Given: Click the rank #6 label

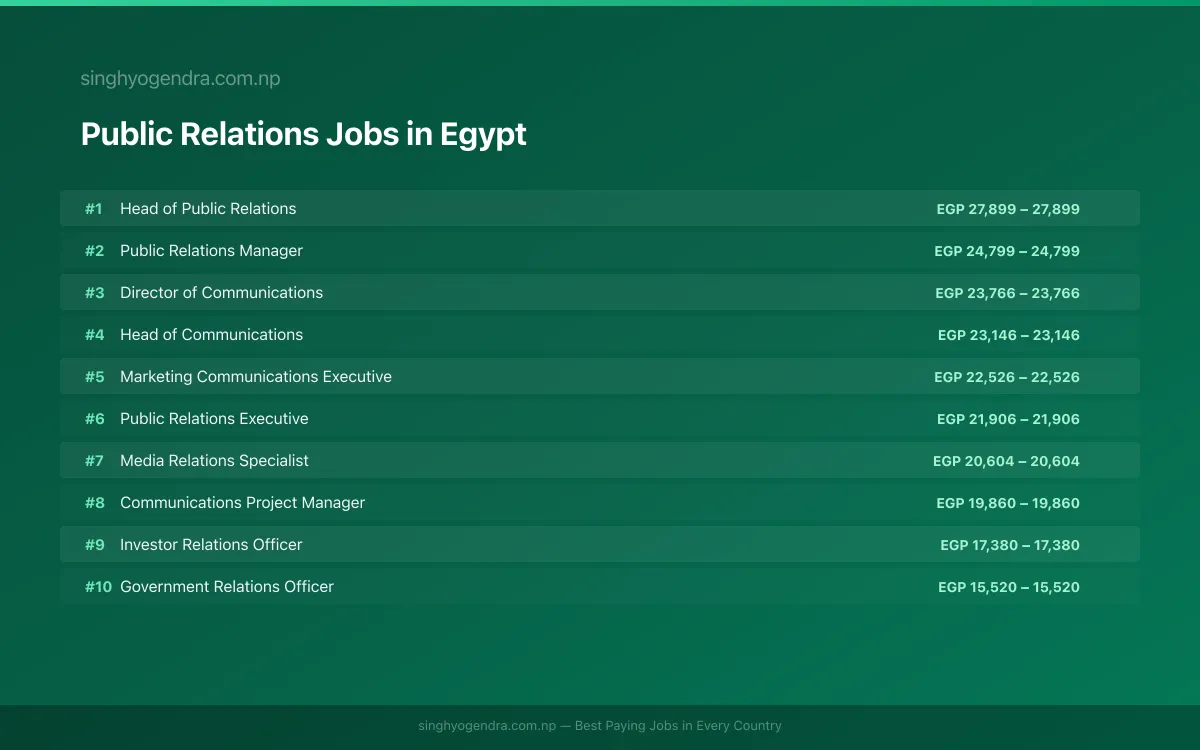Looking at the screenshot, I should point(94,419).
